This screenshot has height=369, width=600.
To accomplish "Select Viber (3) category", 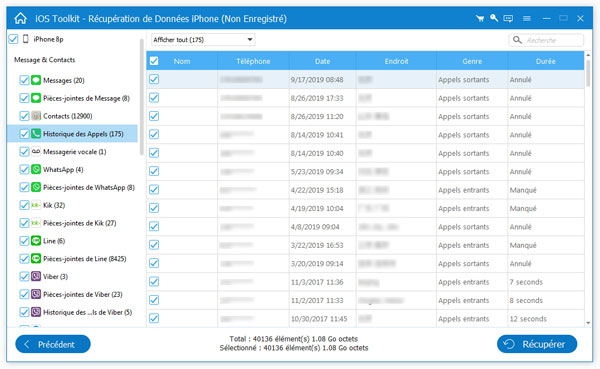I will point(55,276).
